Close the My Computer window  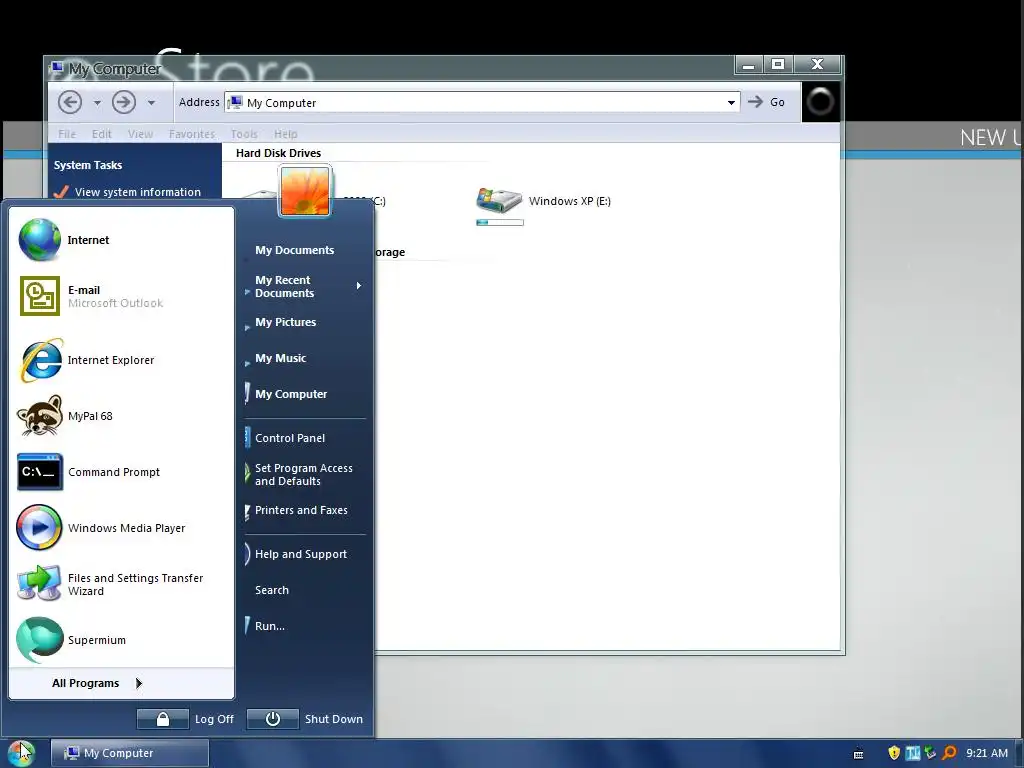pos(817,65)
